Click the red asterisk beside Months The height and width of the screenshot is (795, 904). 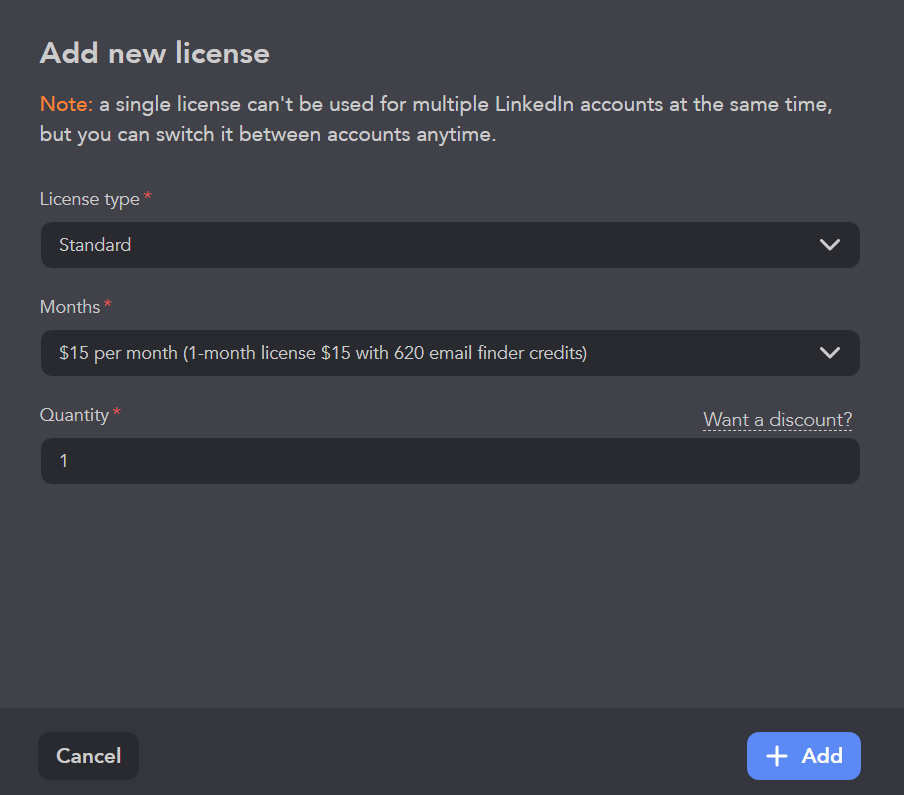(x=106, y=305)
